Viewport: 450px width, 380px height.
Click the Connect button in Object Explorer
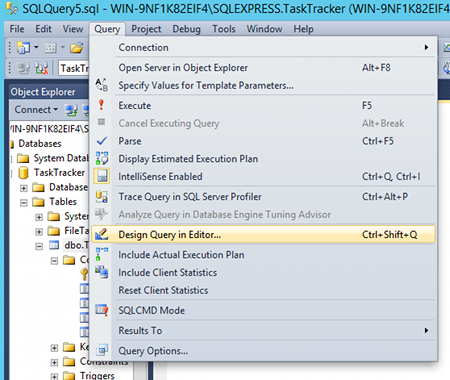tap(36, 109)
